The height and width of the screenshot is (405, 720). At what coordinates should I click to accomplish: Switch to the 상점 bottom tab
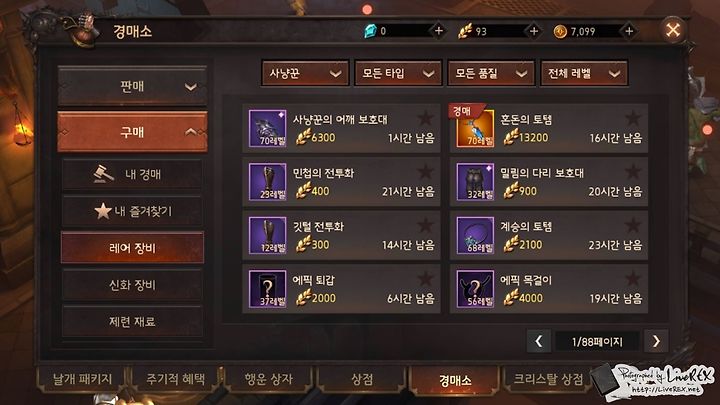362,379
